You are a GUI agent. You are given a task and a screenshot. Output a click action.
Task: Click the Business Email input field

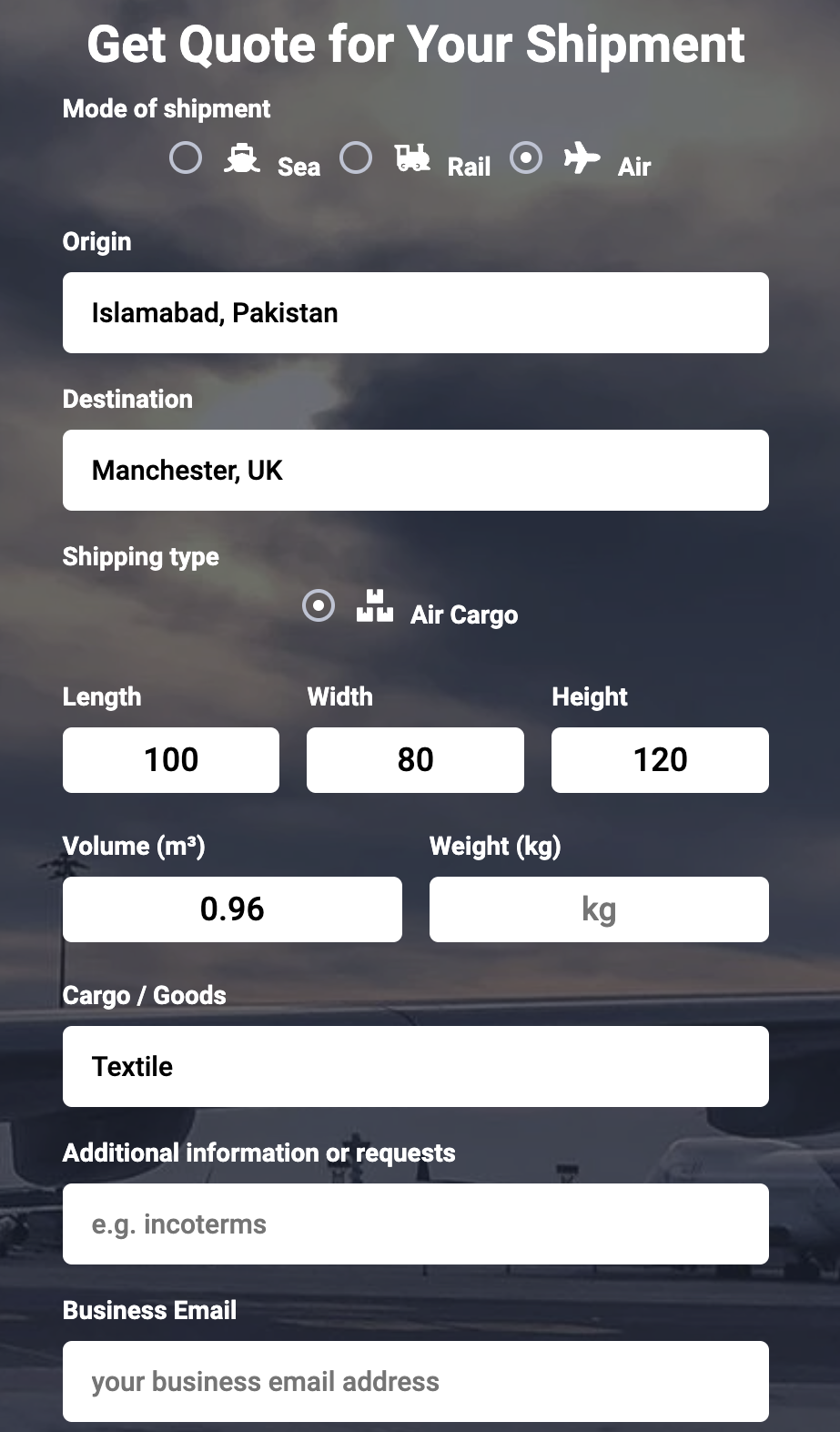click(416, 1382)
